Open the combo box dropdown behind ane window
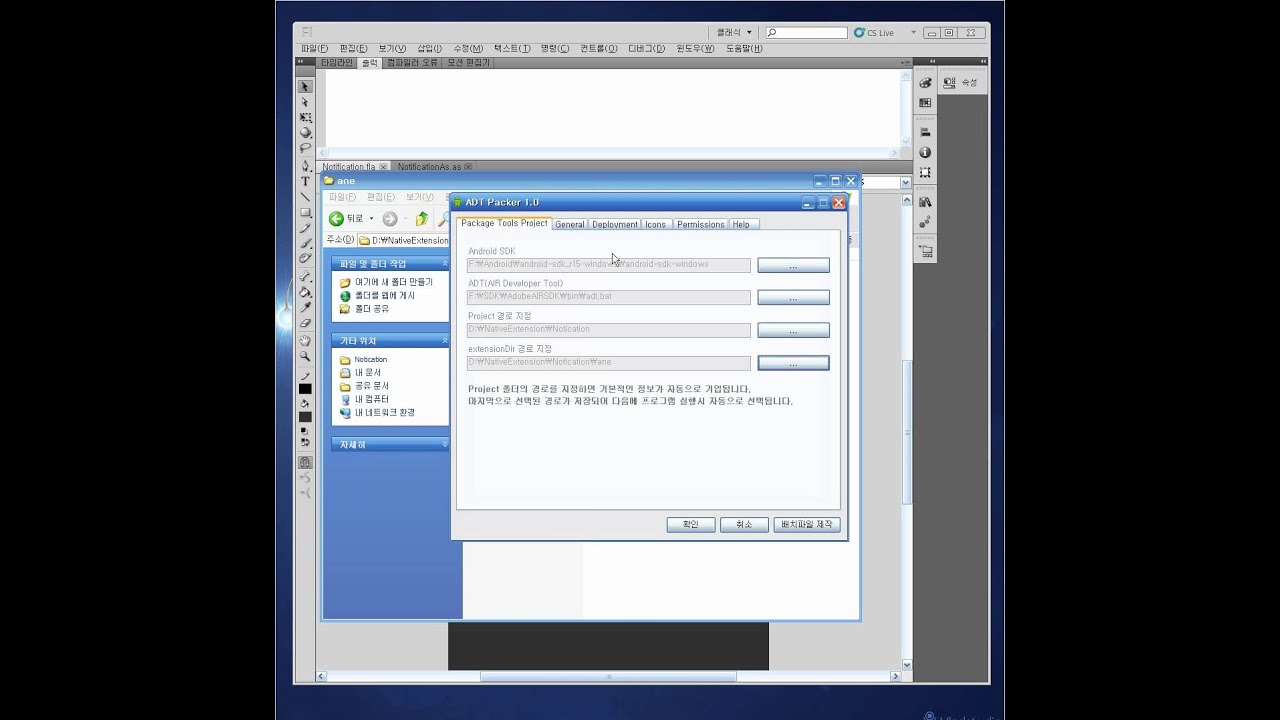Image resolution: width=1280 pixels, height=720 pixels. coord(905,182)
